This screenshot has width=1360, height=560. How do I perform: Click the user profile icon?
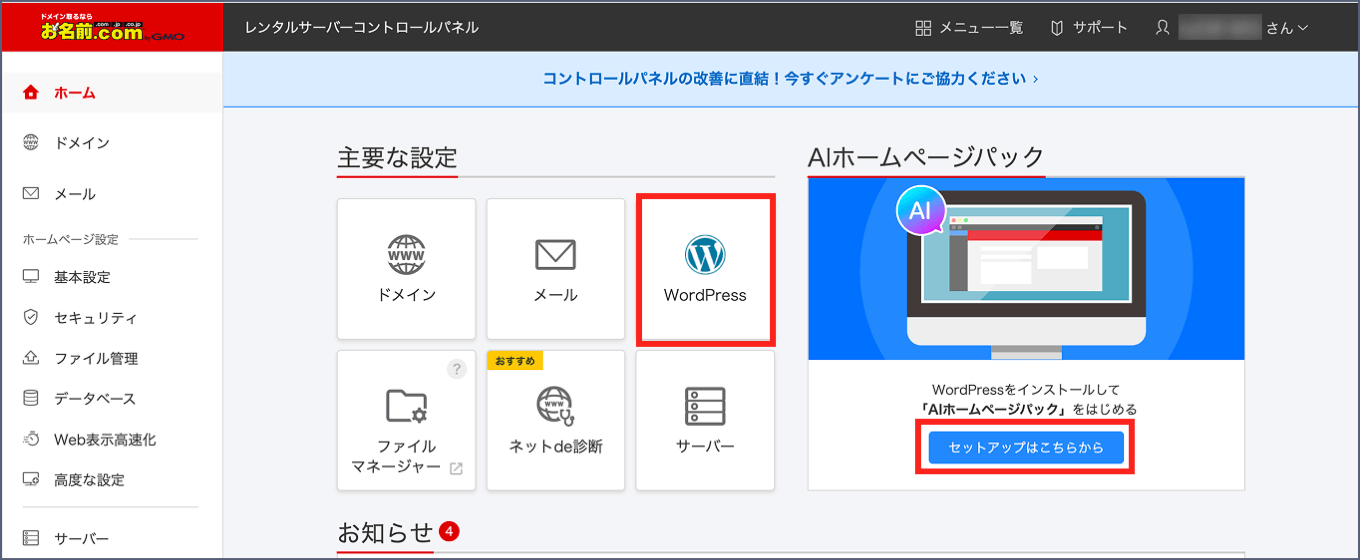pyautogui.click(x=1162, y=28)
